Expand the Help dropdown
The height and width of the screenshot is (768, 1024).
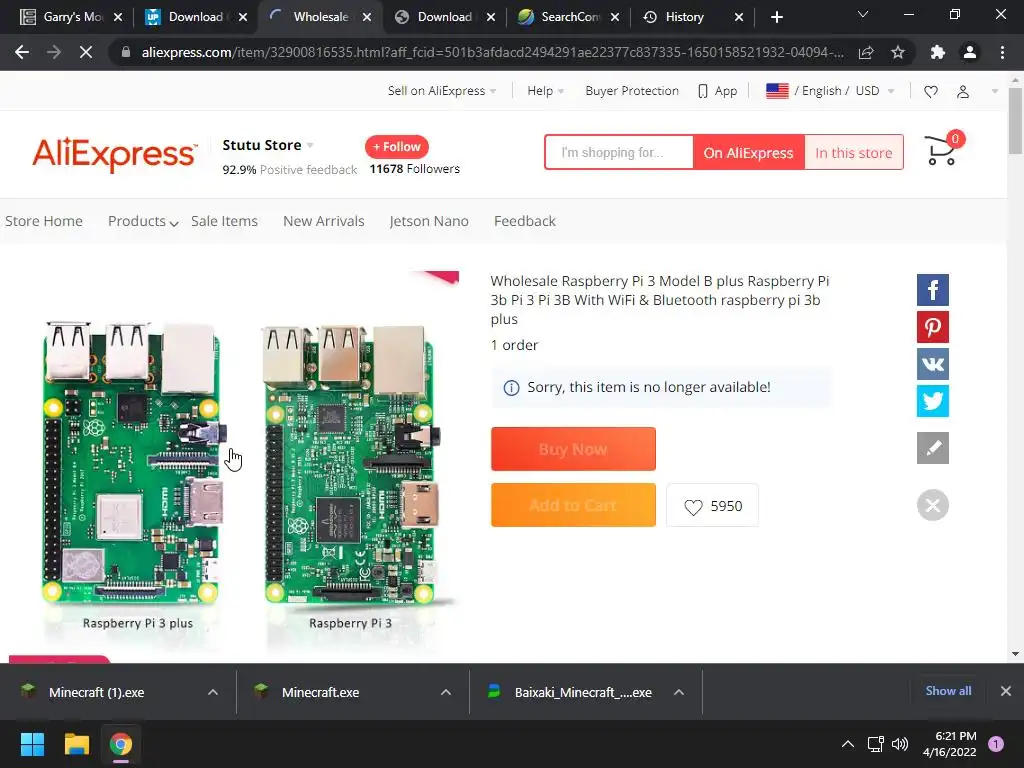coord(545,91)
